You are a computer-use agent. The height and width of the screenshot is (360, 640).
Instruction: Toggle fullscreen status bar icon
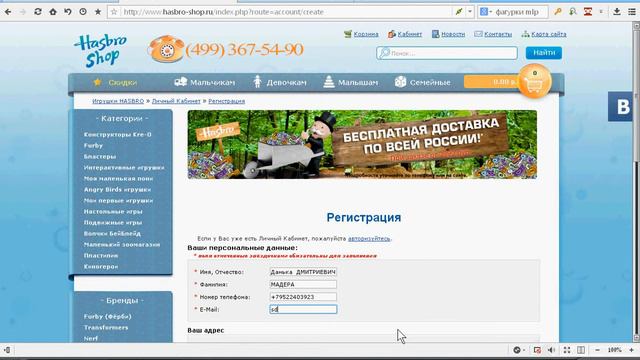point(567,350)
